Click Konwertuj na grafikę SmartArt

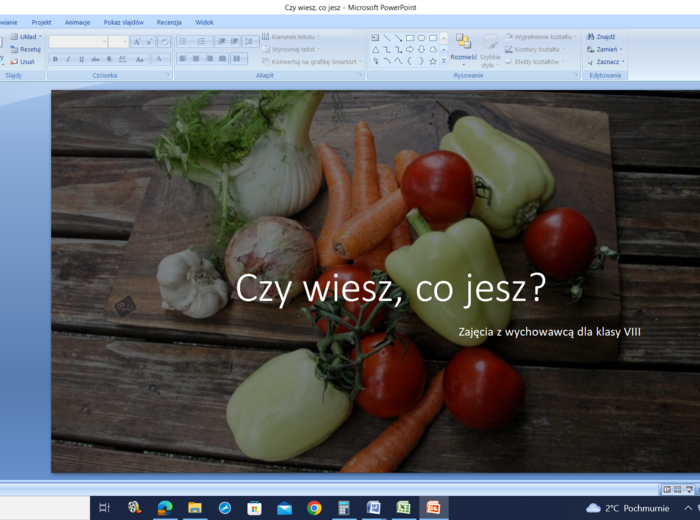[x=312, y=62]
